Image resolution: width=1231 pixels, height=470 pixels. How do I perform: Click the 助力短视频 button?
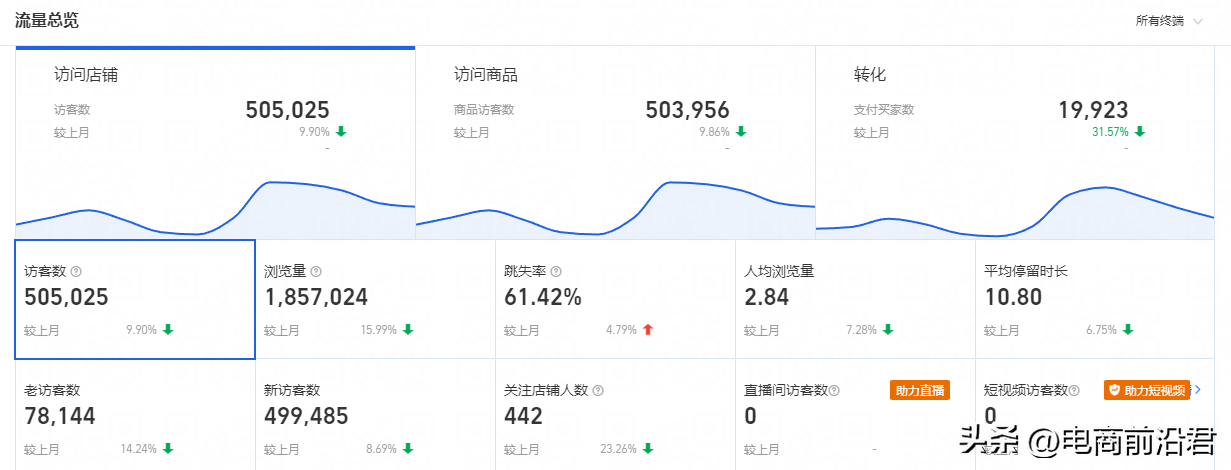tap(1147, 390)
